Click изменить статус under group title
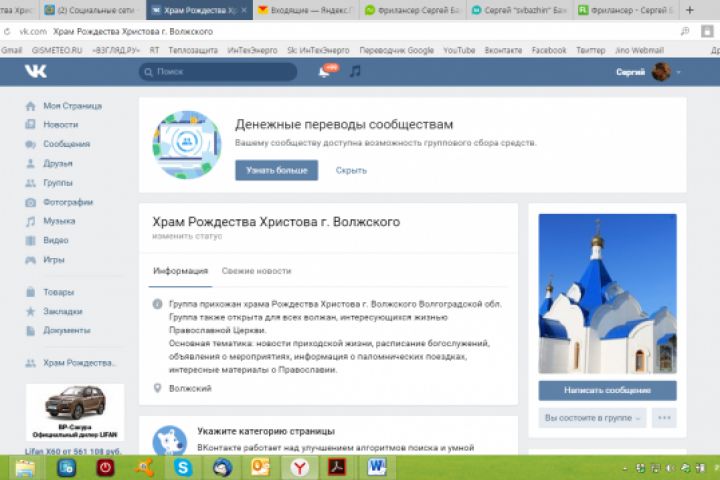This screenshot has width=720, height=480. point(187,236)
